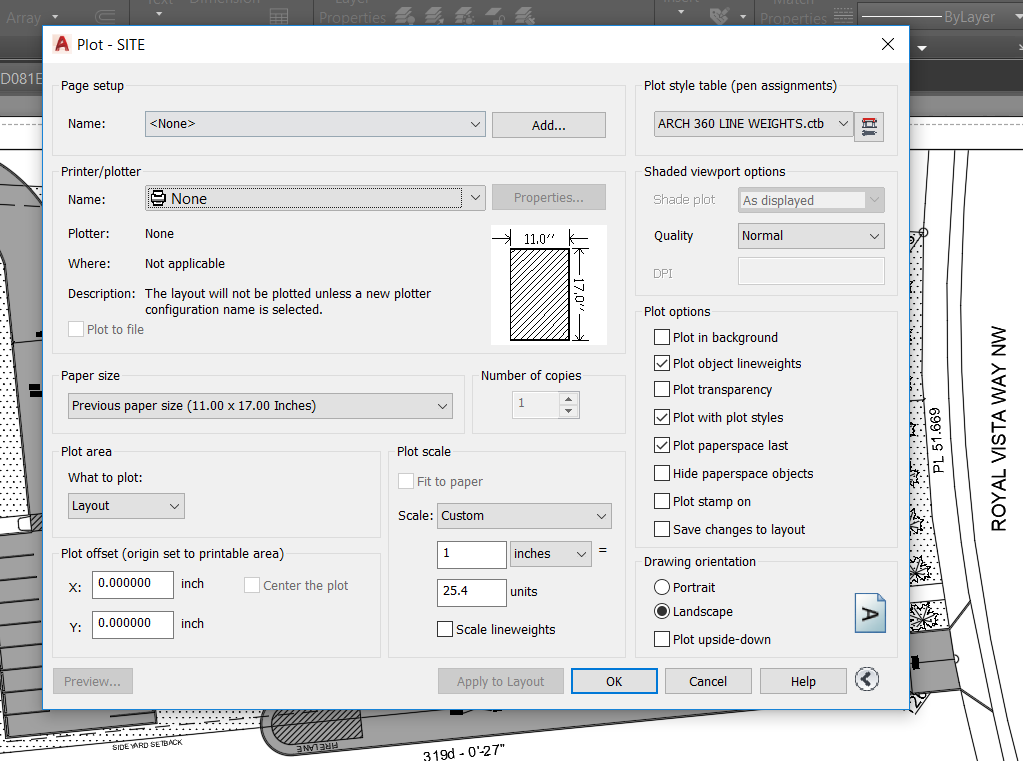The width and height of the screenshot is (1023, 761).
Task: Check Save changes to layout
Action: (x=662, y=529)
